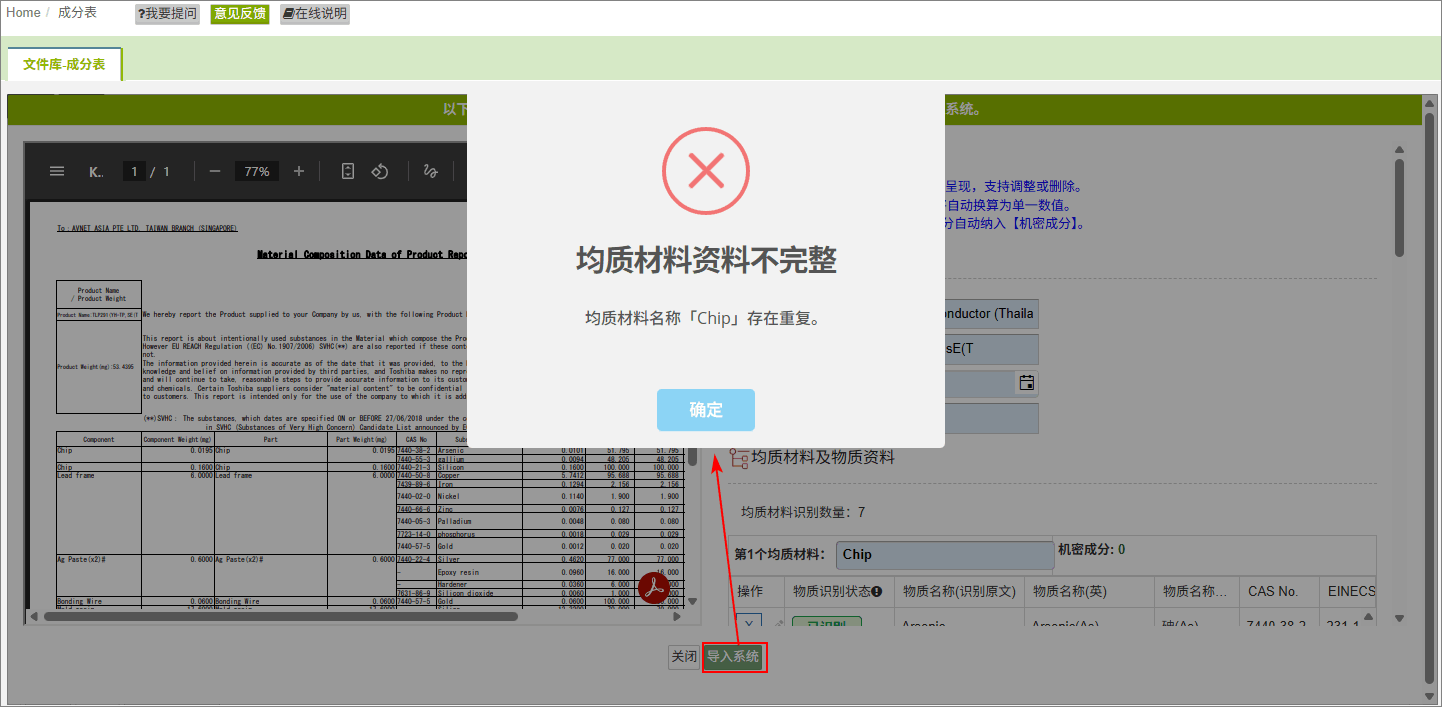Click the 成分表 breadcrumb text
The width and height of the screenshot is (1442, 707).
click(77, 12)
